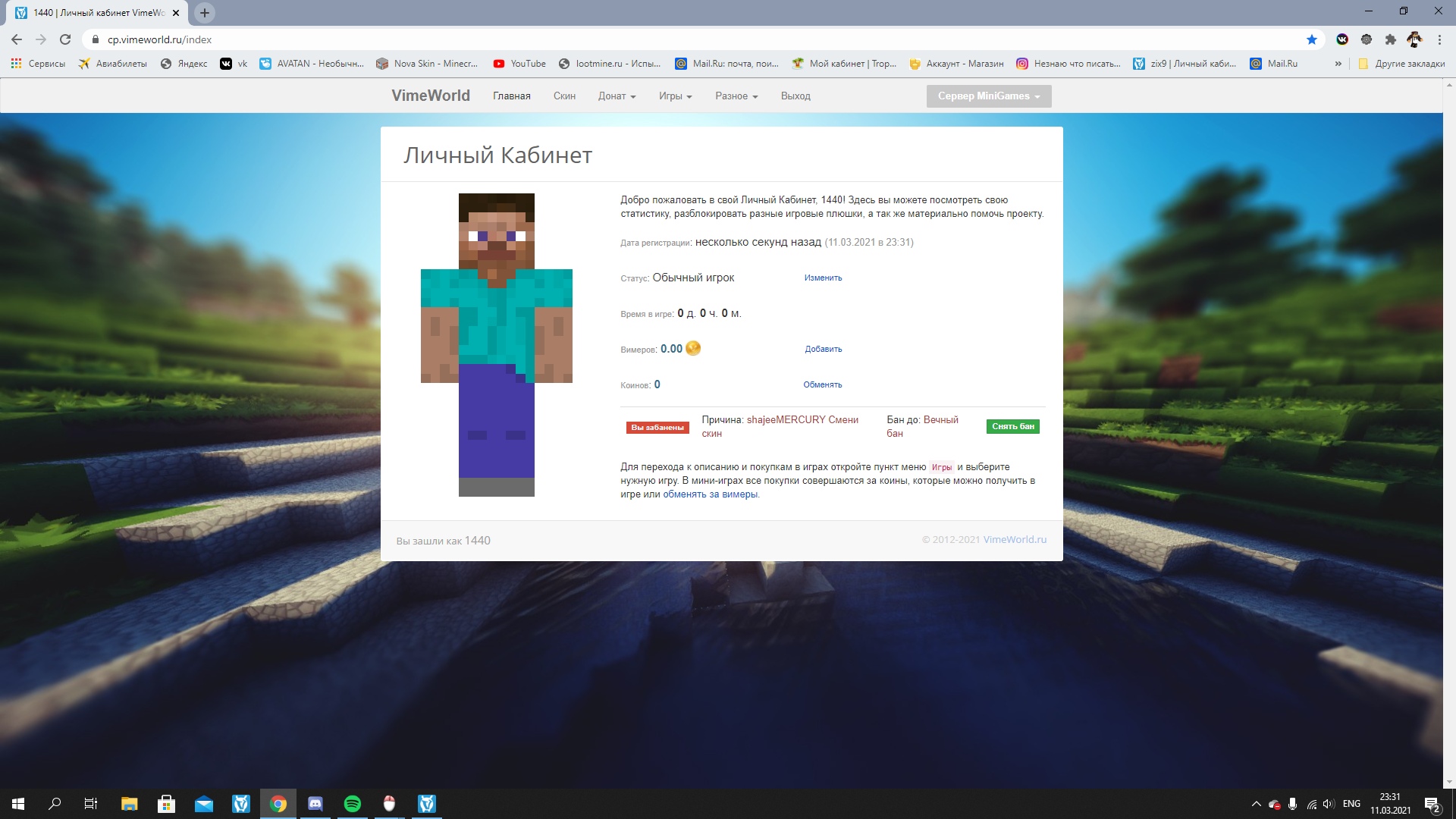
Task: Click Добавить next to Вимеров
Action: (824, 350)
